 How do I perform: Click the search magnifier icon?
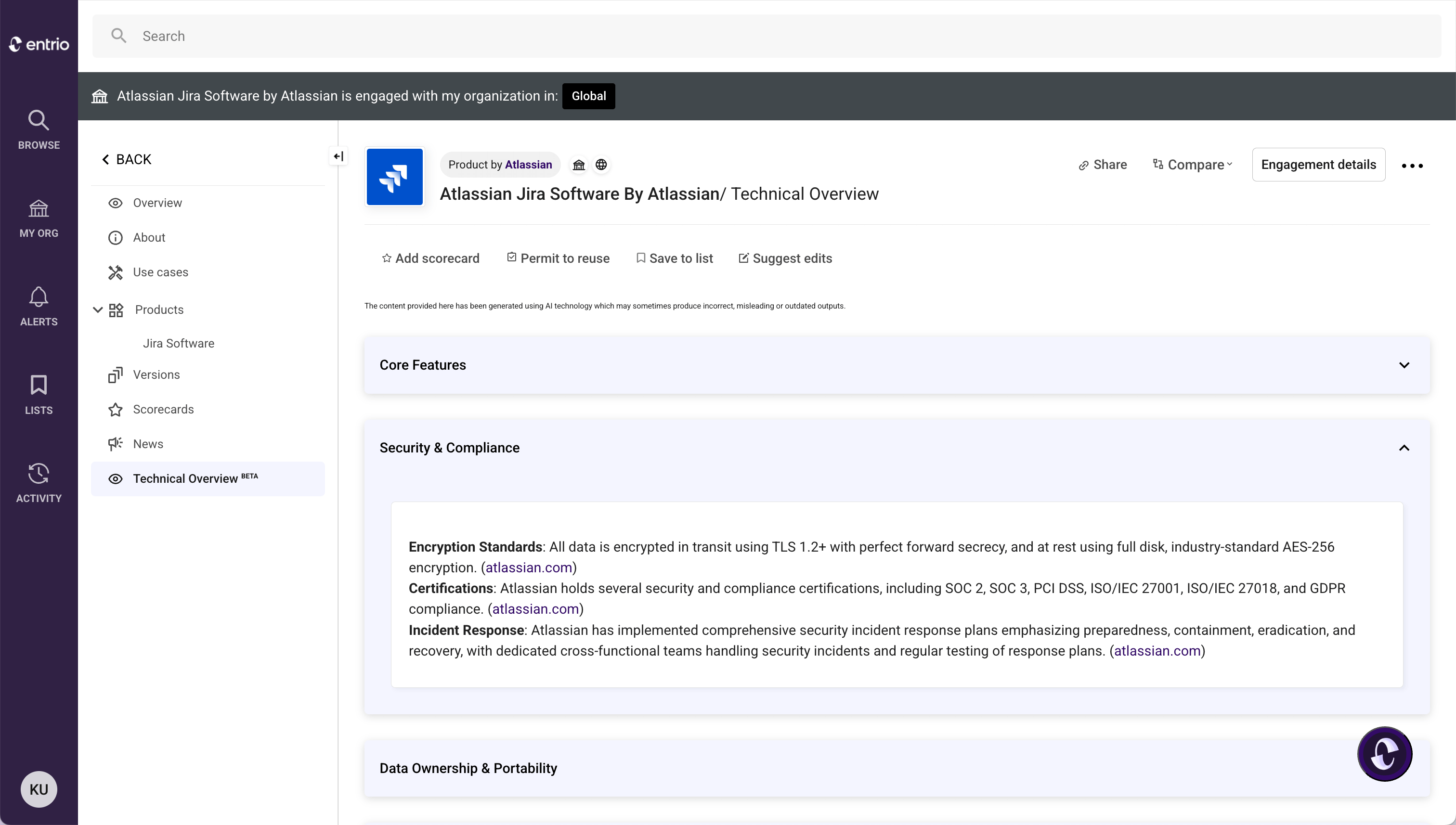[118, 36]
